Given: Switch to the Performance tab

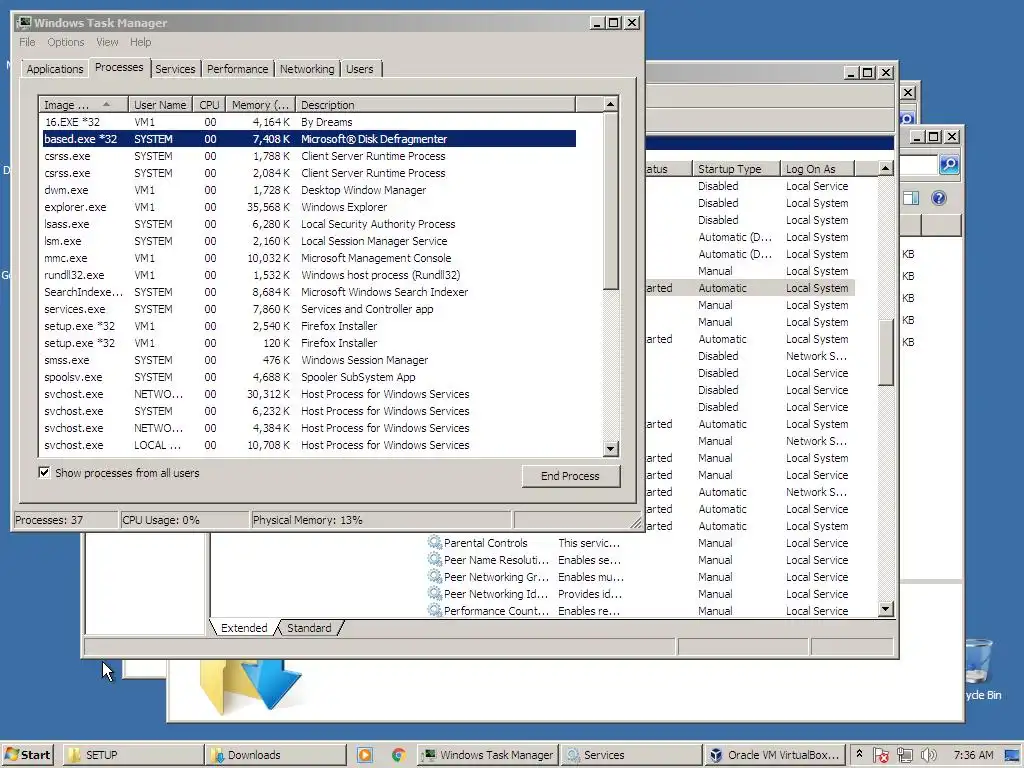Looking at the screenshot, I should point(237,69).
